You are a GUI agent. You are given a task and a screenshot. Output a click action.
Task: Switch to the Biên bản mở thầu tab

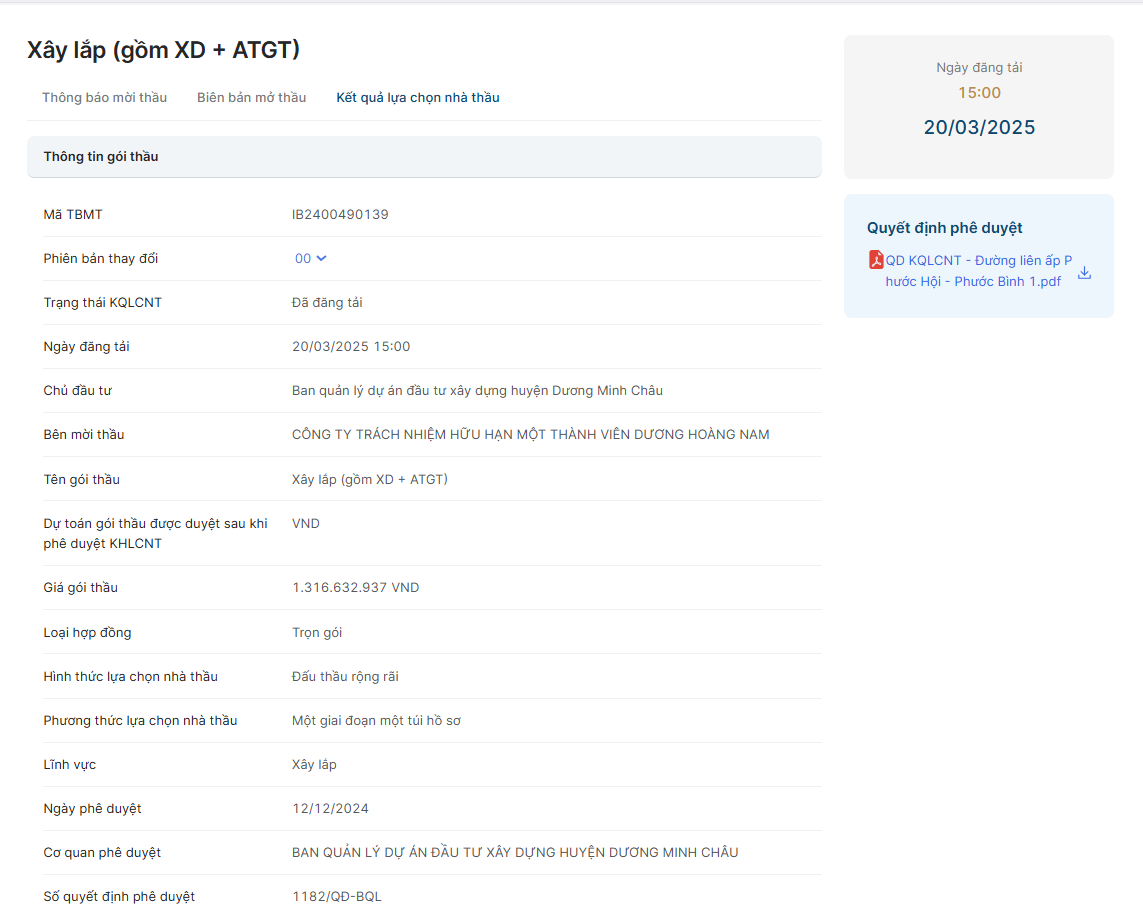[251, 98]
